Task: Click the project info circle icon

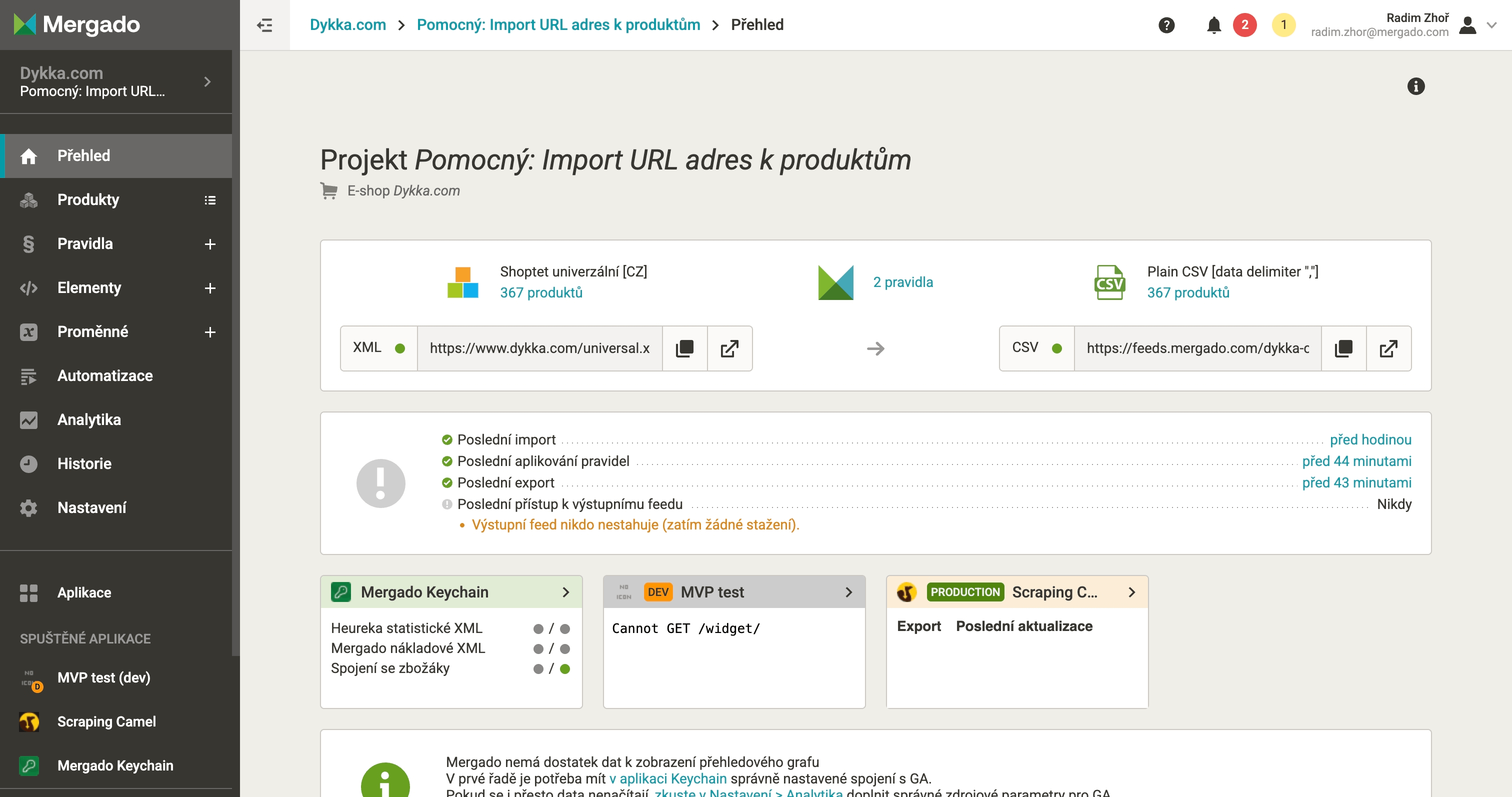Action: (1415, 86)
